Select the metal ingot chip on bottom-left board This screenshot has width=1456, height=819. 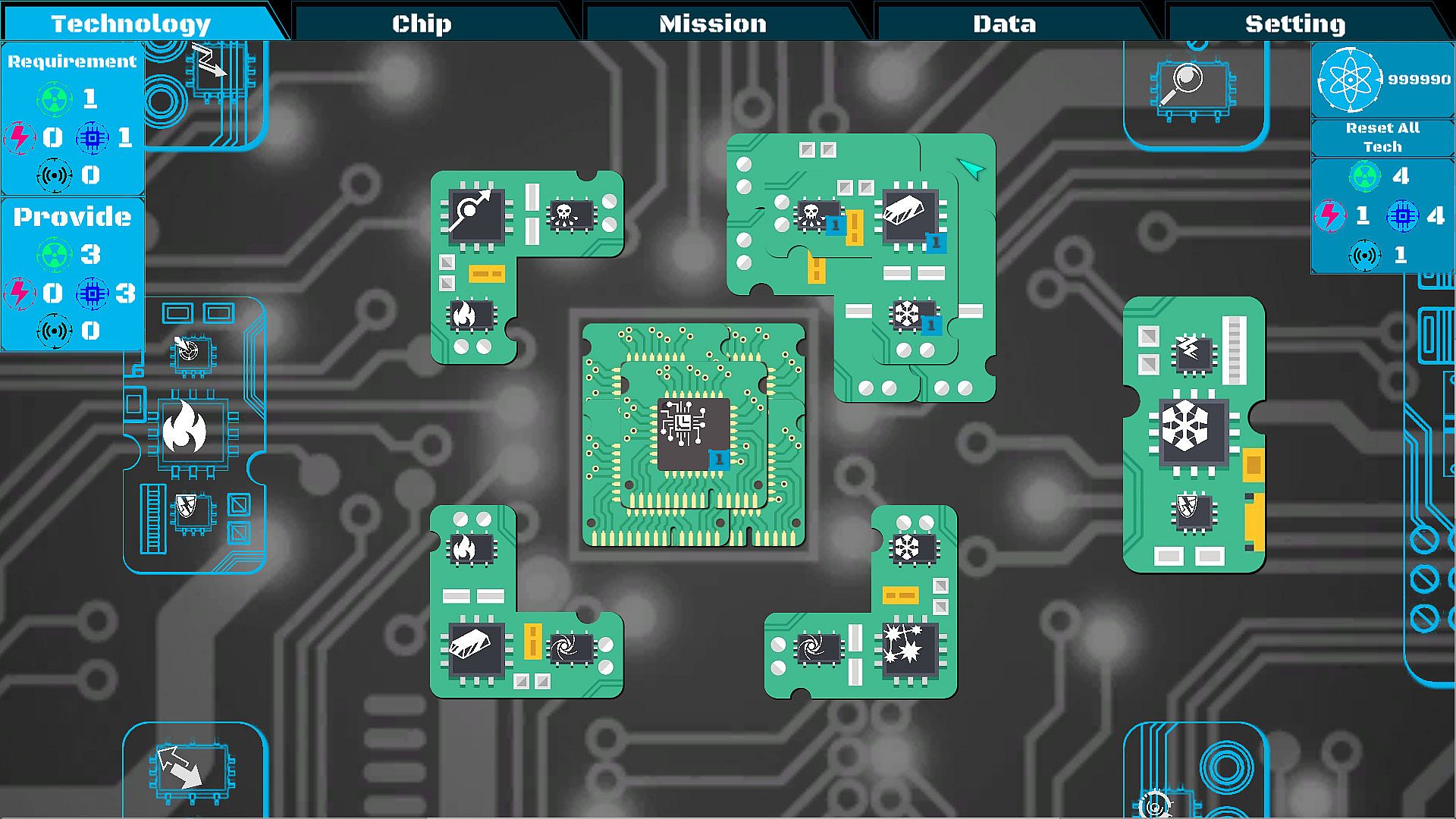475,648
